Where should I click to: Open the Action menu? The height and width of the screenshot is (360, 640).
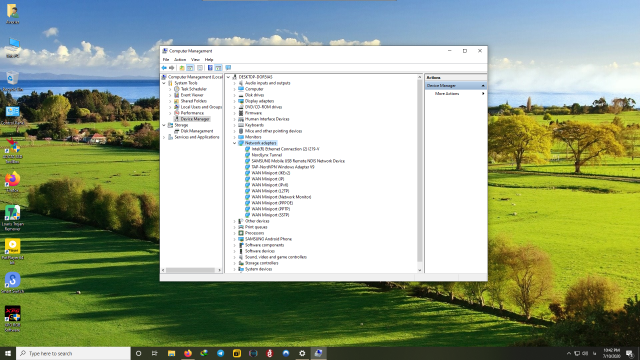(180, 60)
